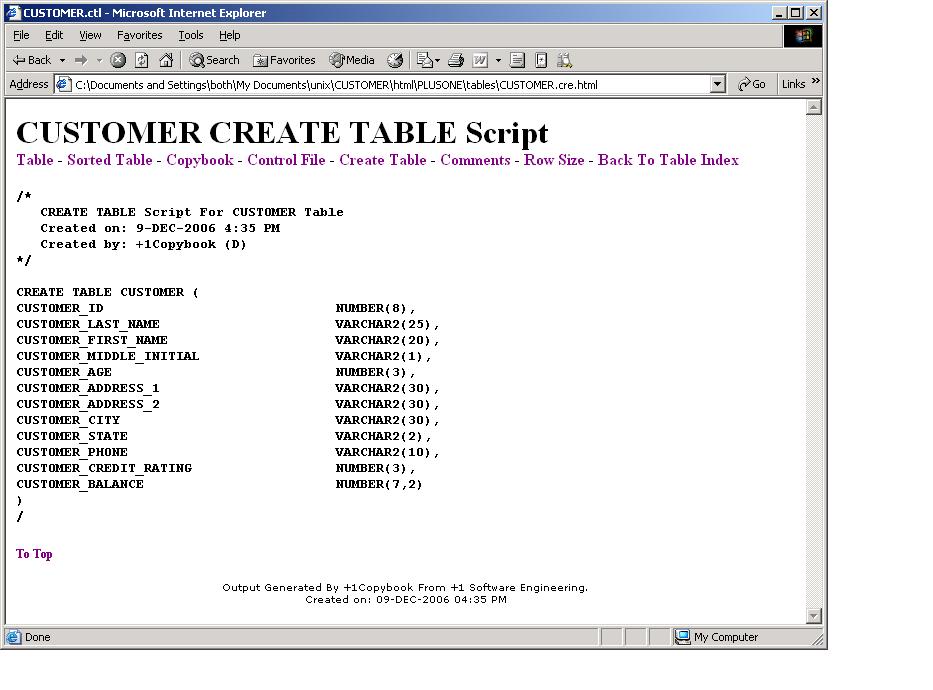
Task: Click the scrollbar down arrow
Action: (813, 616)
